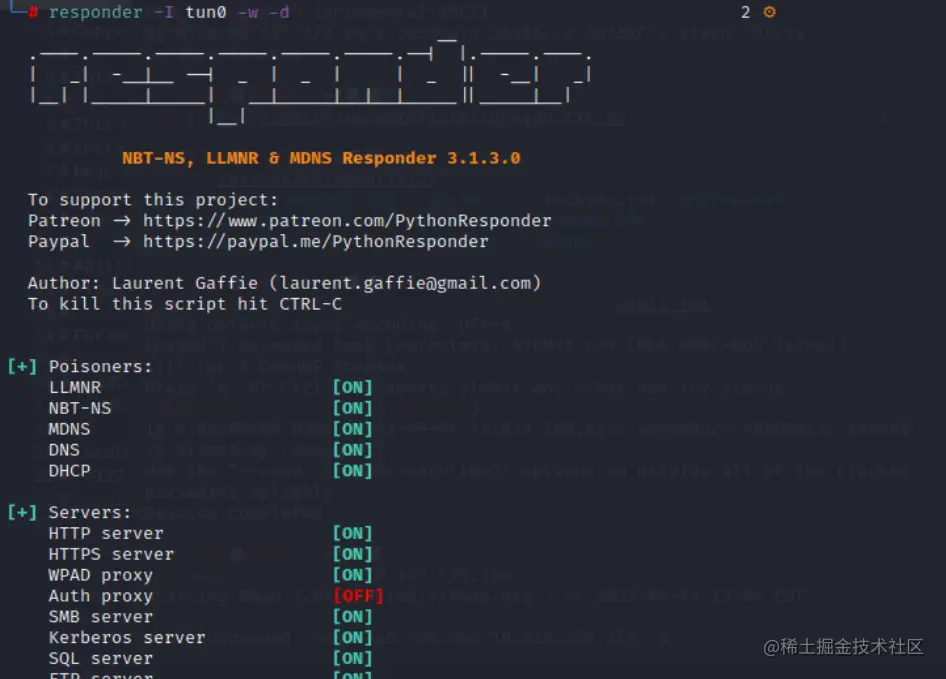Click the DHCP poisoner label

pyautogui.click(x=69, y=471)
